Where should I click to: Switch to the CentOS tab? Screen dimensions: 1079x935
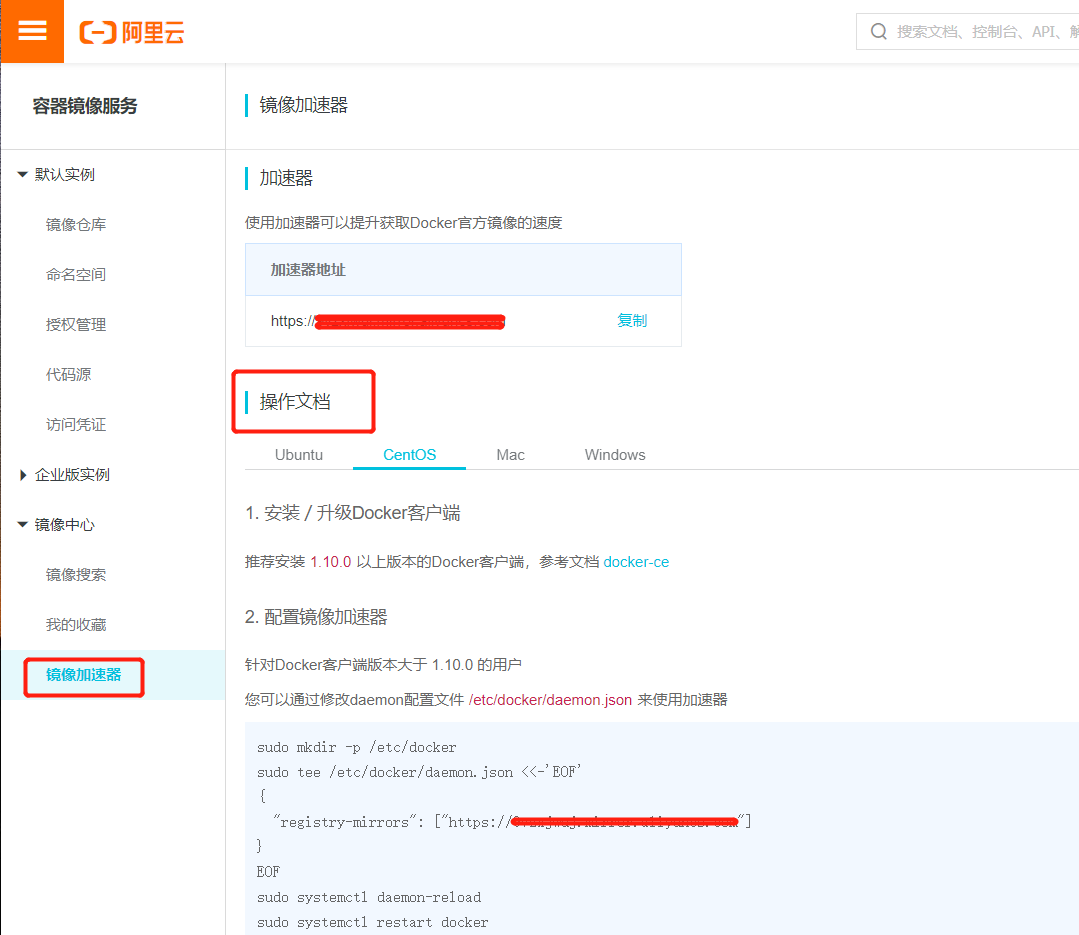[409, 455]
